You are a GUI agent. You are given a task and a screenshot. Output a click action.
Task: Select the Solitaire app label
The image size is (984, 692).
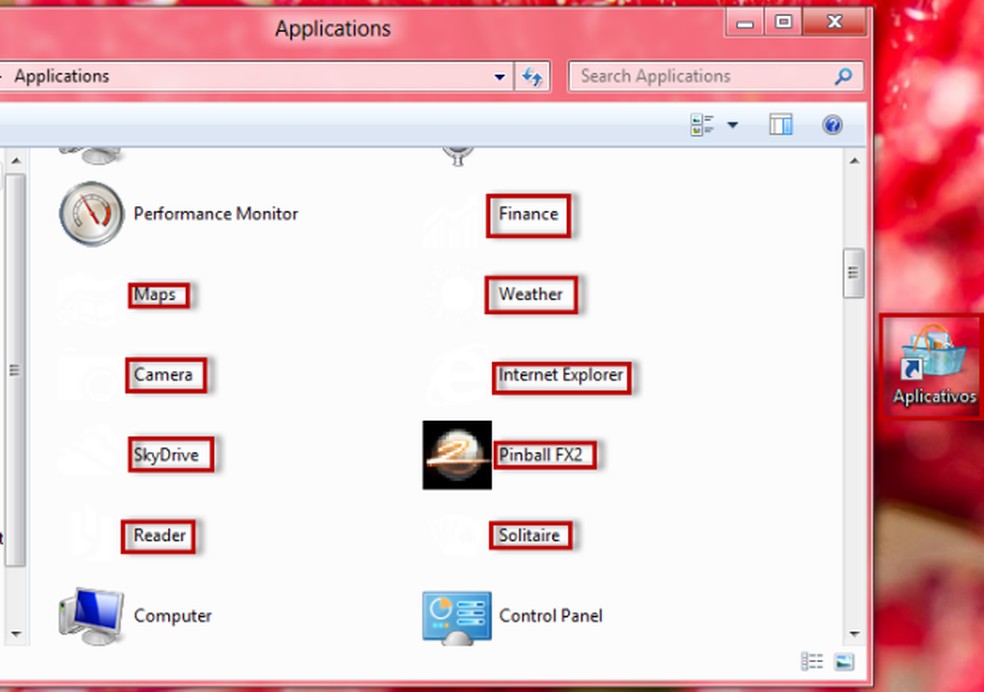pos(529,535)
